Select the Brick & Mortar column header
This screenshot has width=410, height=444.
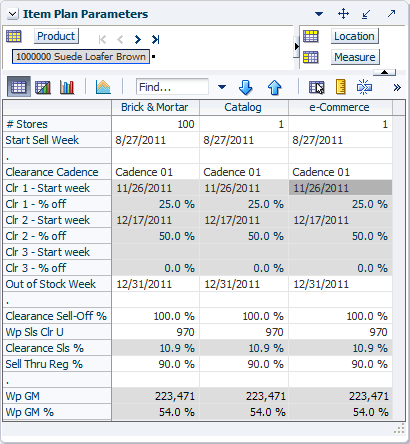click(x=155, y=107)
